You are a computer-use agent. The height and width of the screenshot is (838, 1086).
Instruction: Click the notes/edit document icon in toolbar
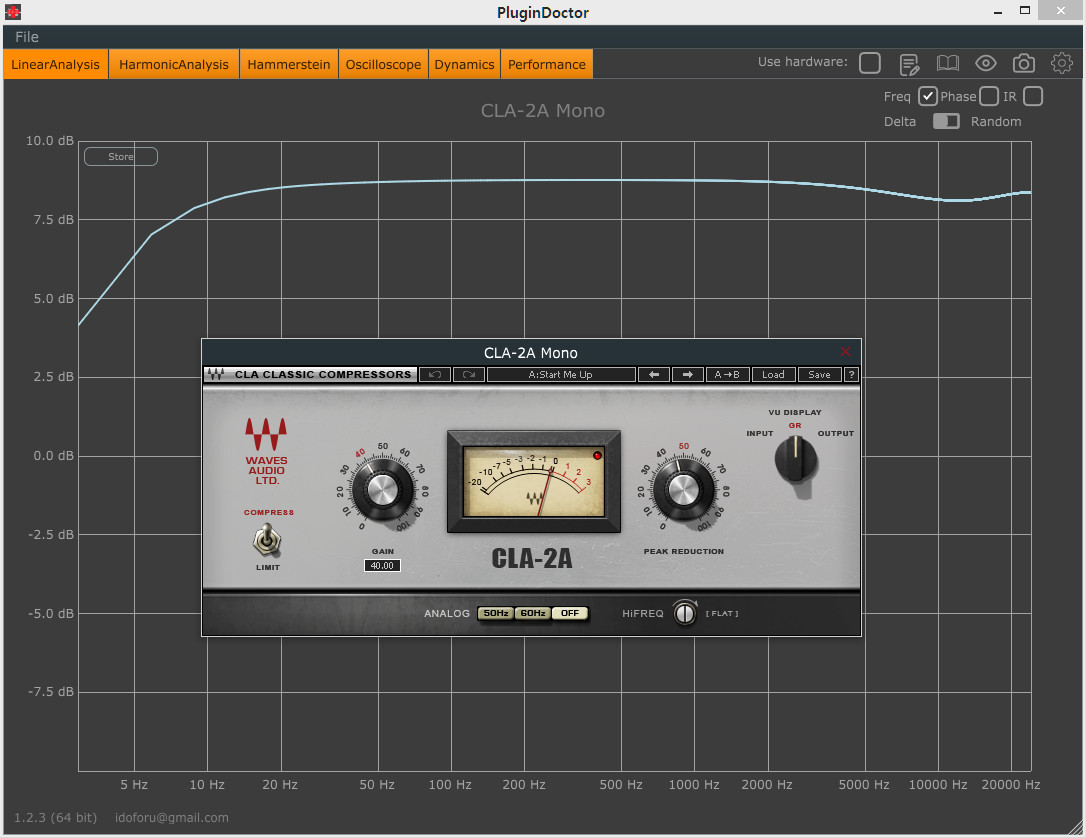click(x=909, y=64)
